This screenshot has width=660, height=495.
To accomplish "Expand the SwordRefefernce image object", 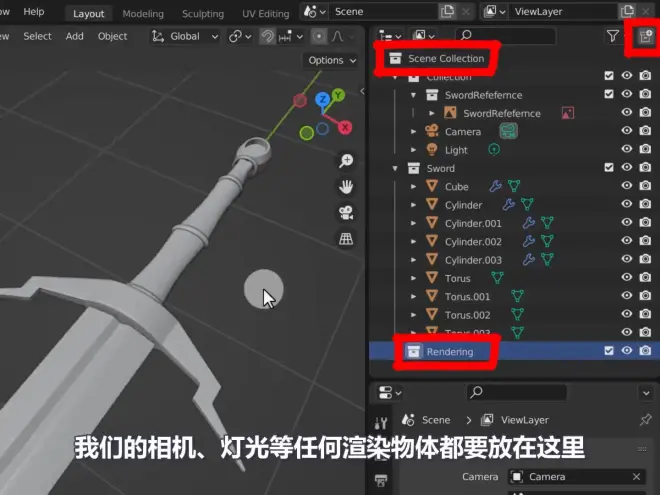I will click(431, 113).
